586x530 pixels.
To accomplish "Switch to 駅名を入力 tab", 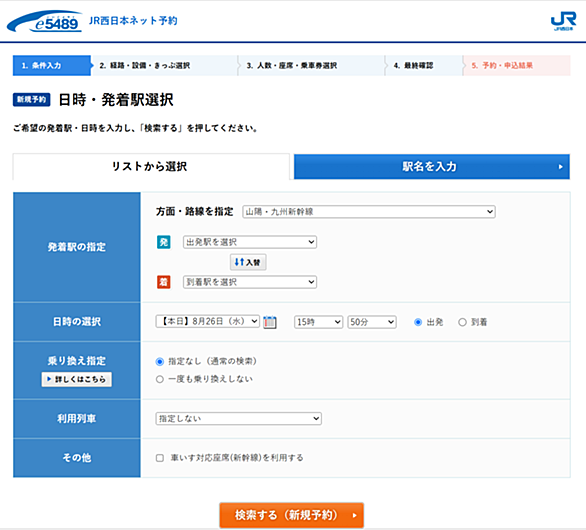I will [x=432, y=167].
